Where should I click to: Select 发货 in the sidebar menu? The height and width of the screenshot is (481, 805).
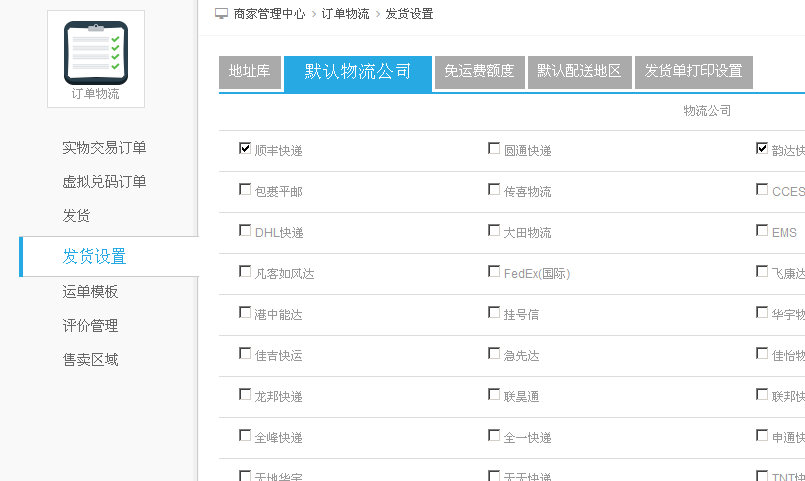click(76, 216)
